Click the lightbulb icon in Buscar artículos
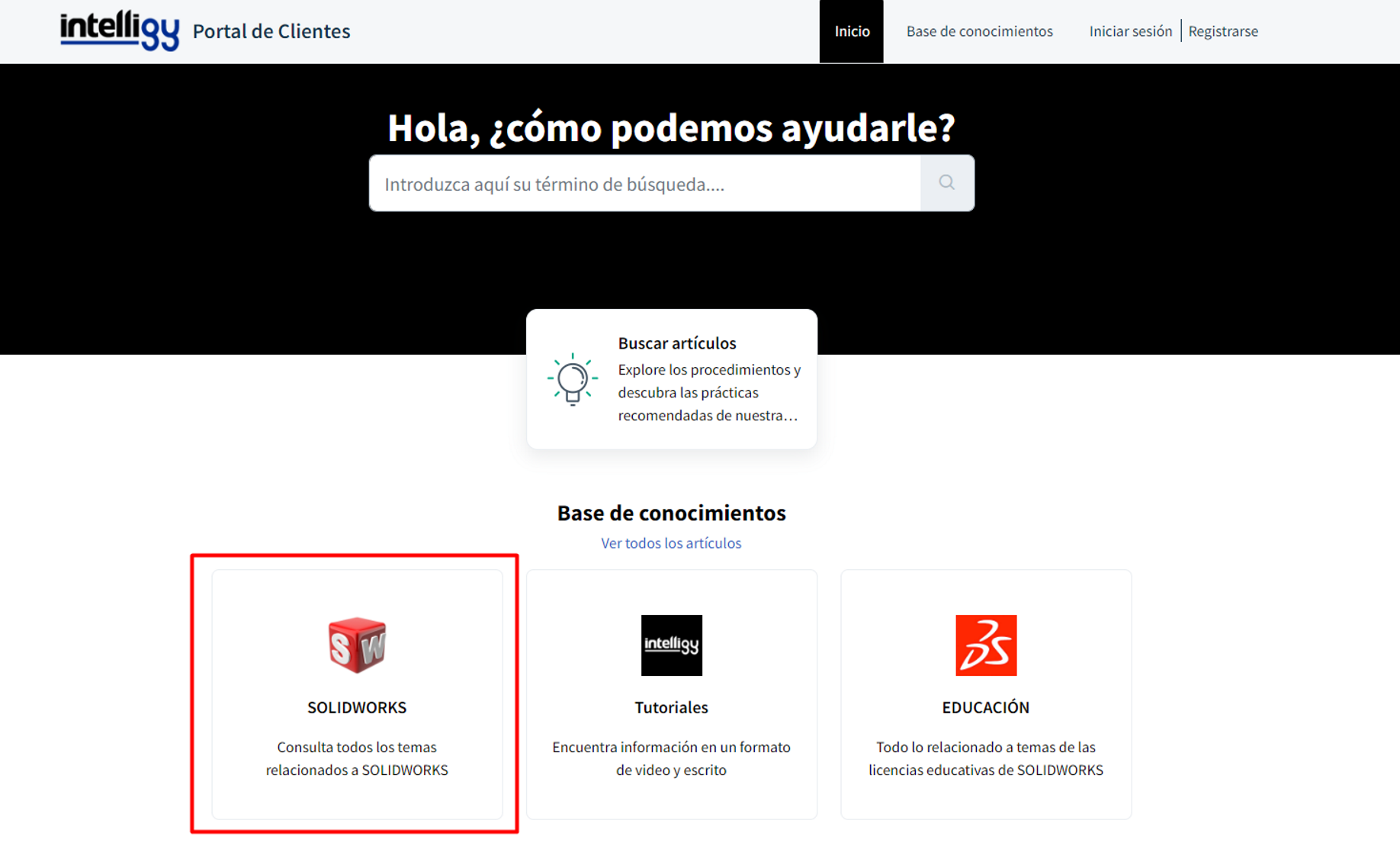The height and width of the screenshot is (859, 1400). pos(572,379)
